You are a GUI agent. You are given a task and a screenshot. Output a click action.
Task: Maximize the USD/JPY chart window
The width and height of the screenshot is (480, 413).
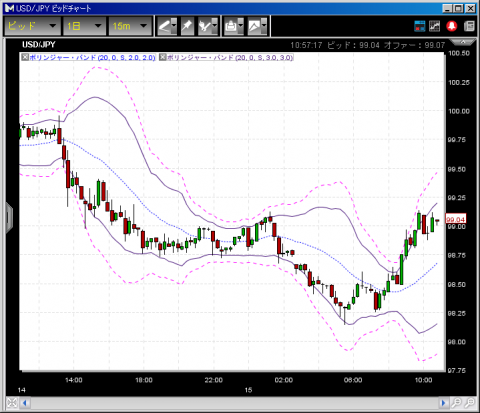459,8
